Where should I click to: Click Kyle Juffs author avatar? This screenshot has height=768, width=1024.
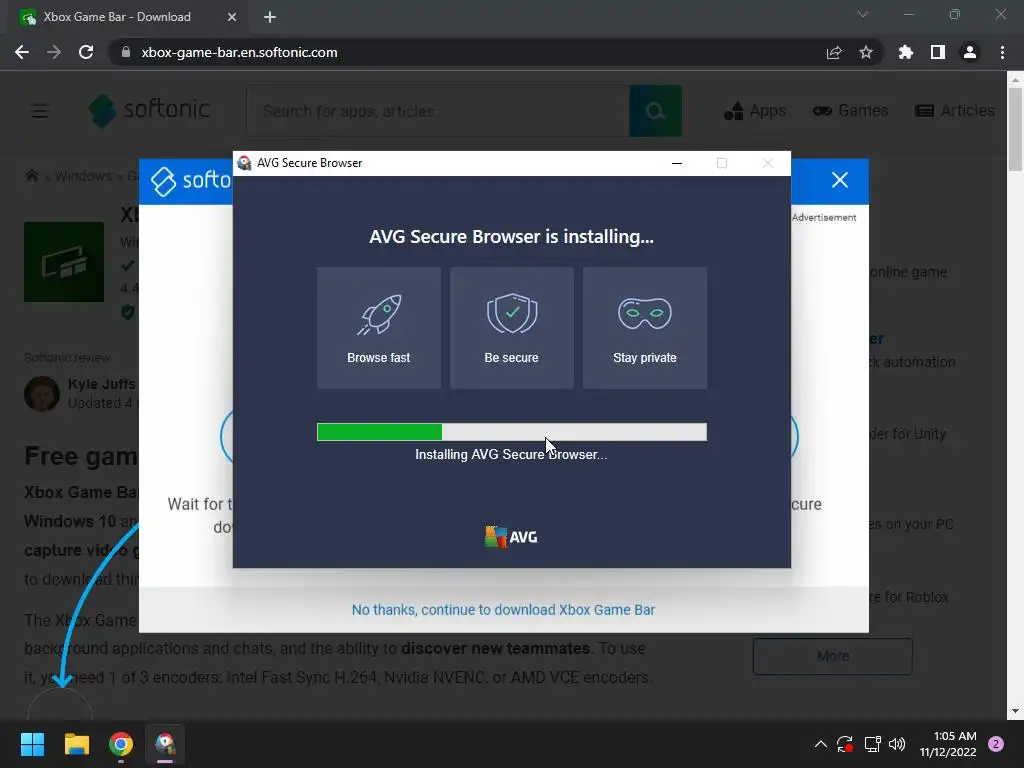coord(42,394)
